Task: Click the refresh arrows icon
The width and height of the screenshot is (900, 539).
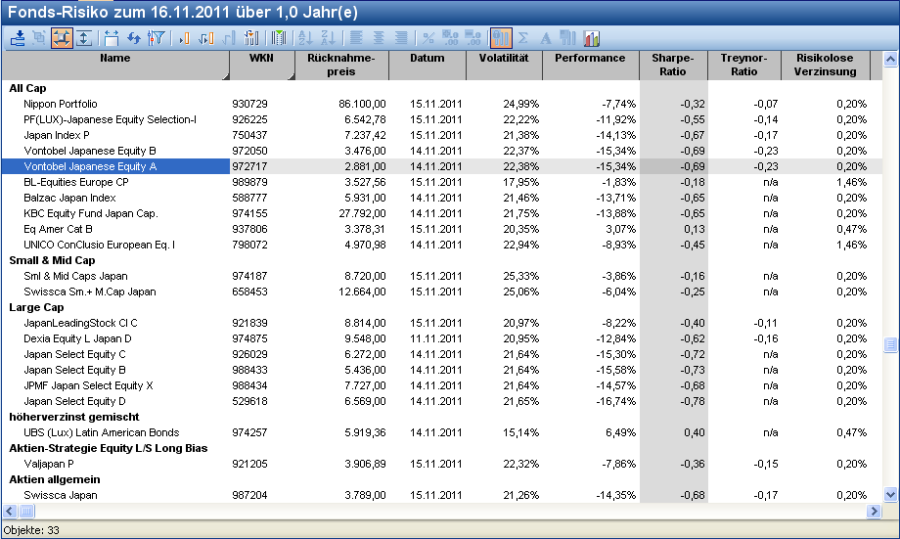Action: pos(134,38)
